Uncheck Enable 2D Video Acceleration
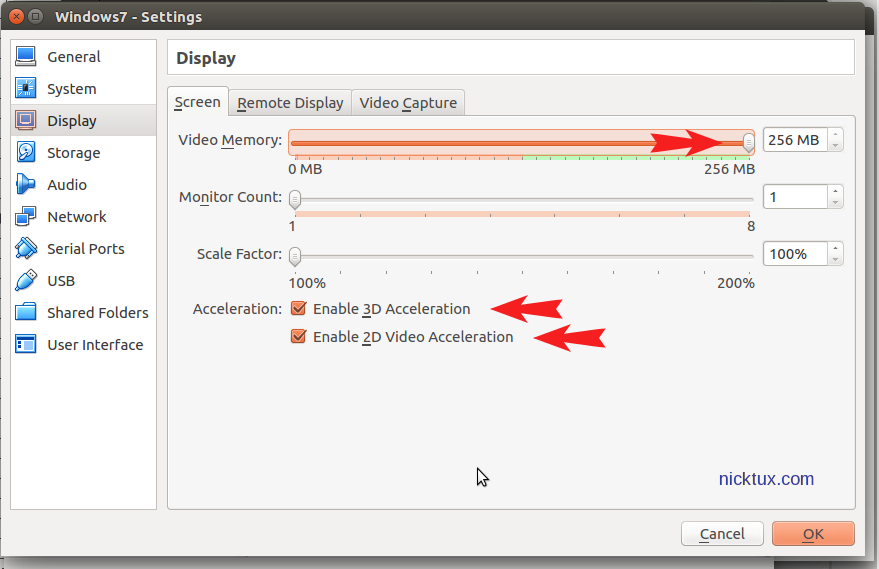 (298, 337)
